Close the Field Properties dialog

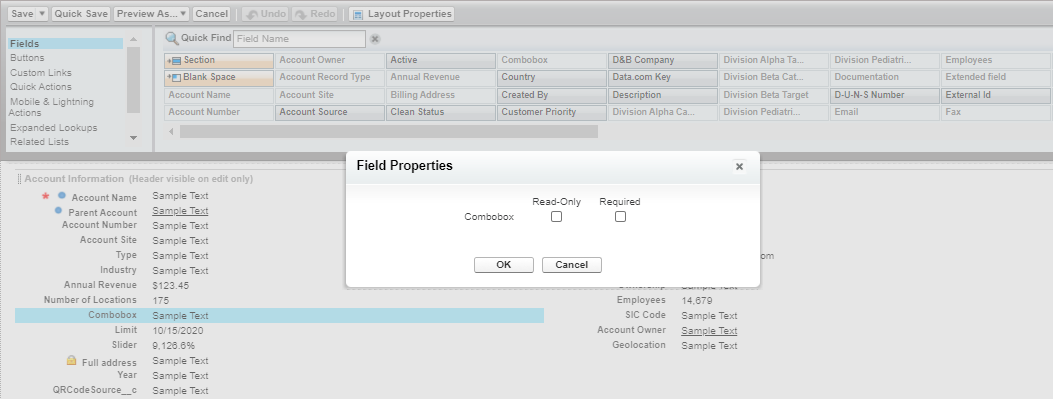[x=739, y=167]
